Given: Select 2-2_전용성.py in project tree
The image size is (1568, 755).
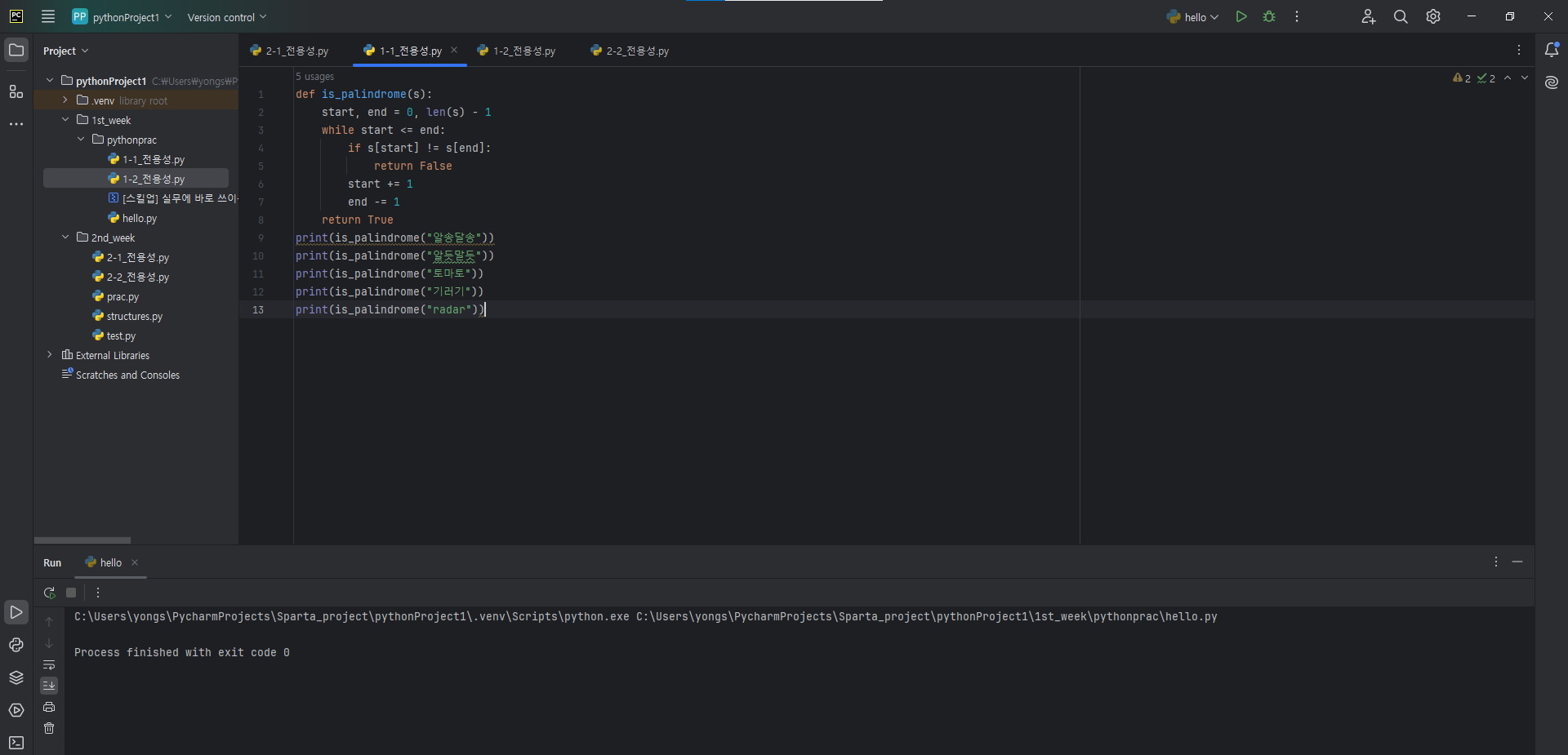Looking at the screenshot, I should click(131, 277).
